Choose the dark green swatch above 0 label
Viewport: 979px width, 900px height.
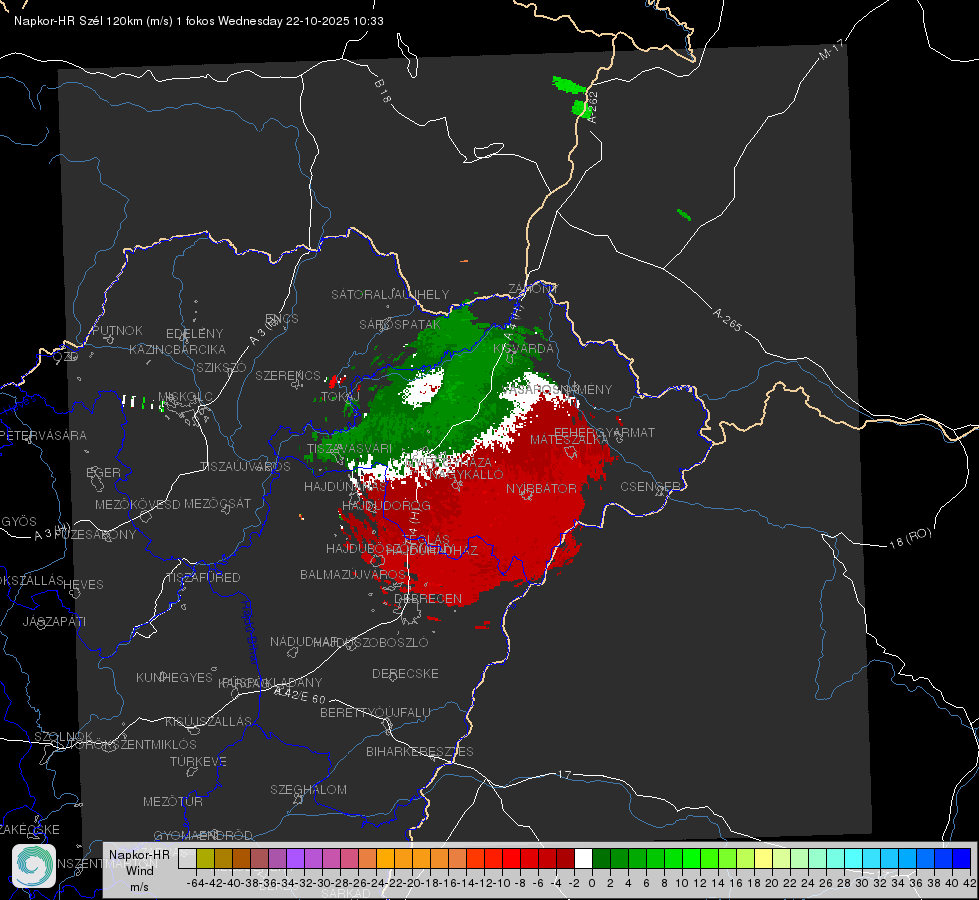pyautogui.click(x=601, y=858)
